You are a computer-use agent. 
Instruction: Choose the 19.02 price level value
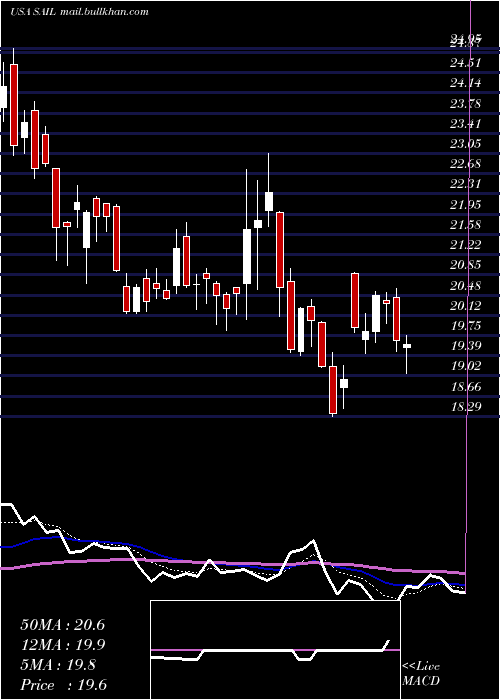(x=466, y=366)
